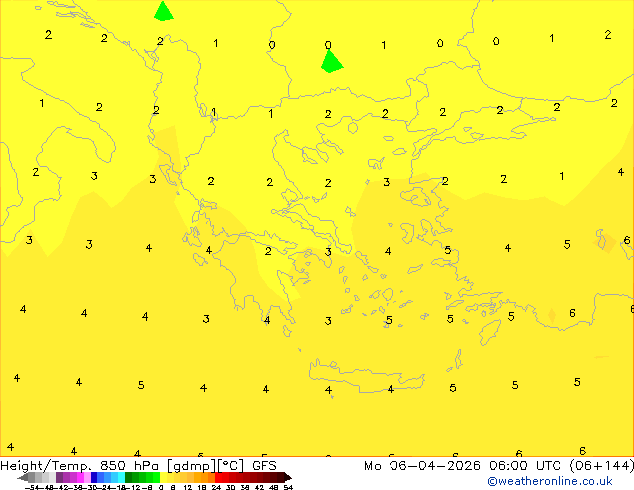The width and height of the screenshot is (634, 490).
Task: Click the (06+144) forecast hour label
Action: 601,466
